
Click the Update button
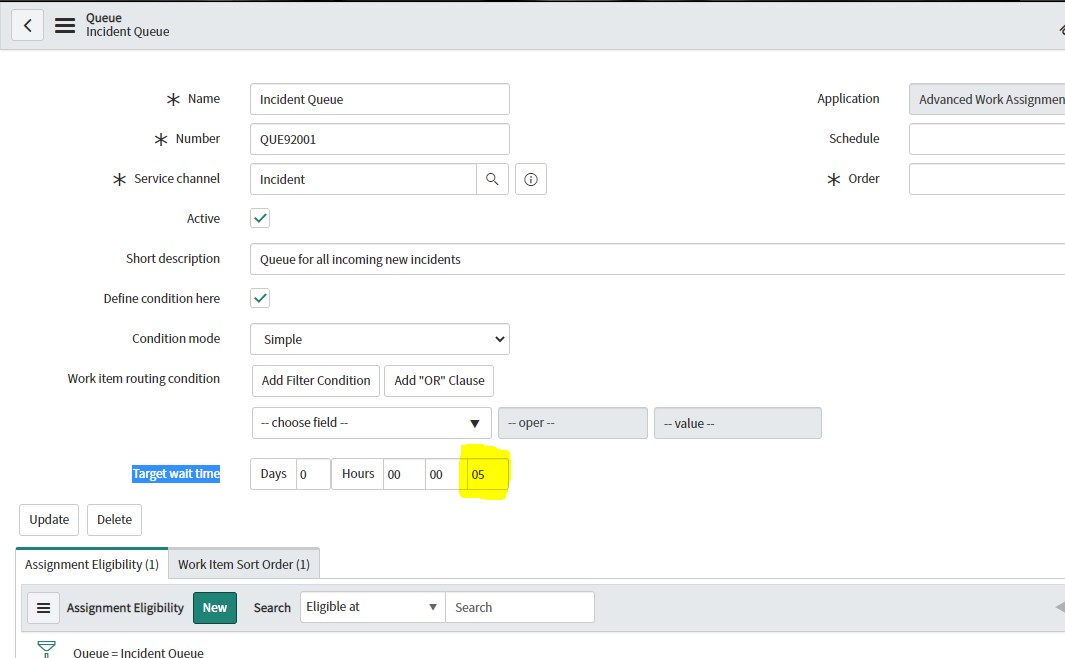48,519
